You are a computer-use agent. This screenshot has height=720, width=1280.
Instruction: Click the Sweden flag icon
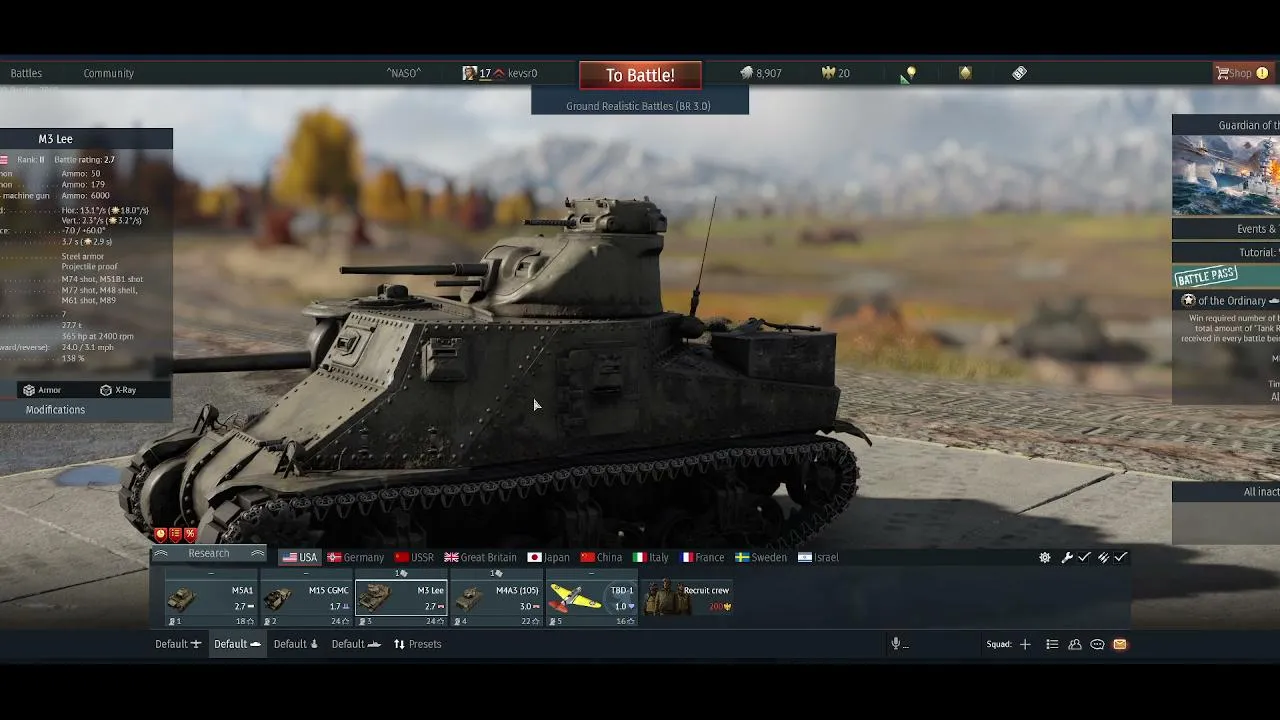(742, 558)
